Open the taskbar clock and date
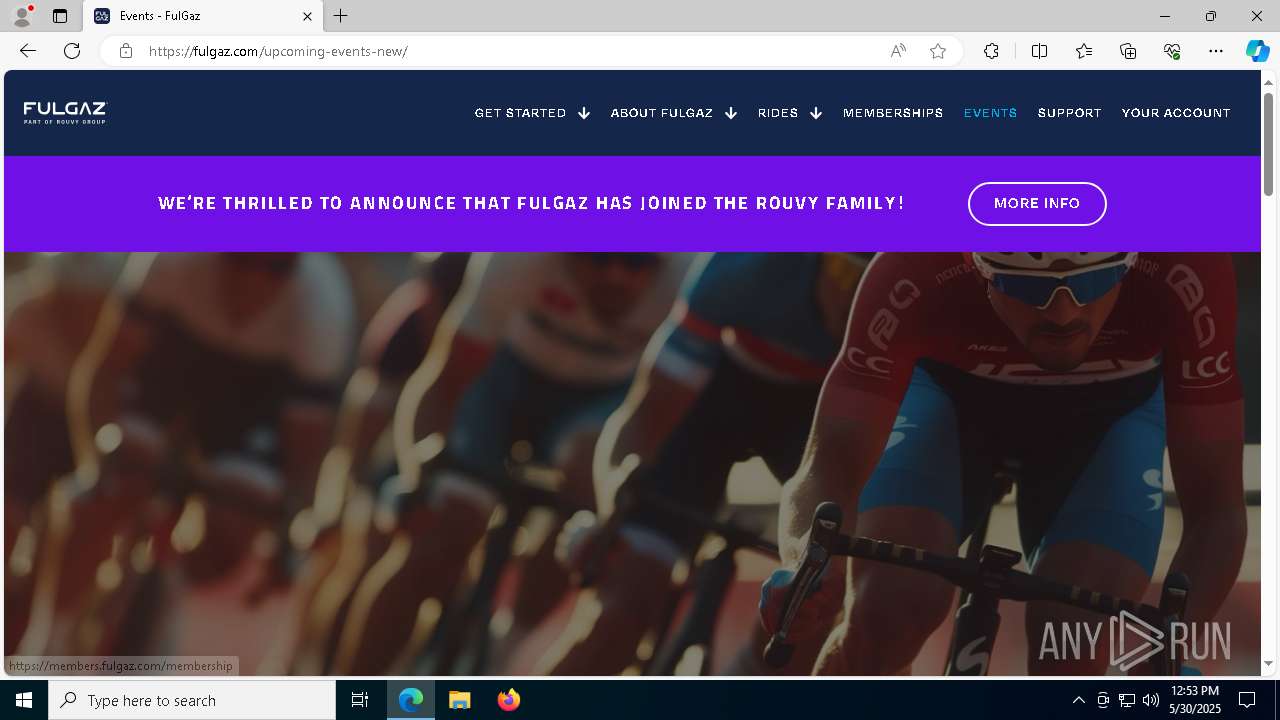Viewport: 1280px width, 720px height. point(1196,700)
